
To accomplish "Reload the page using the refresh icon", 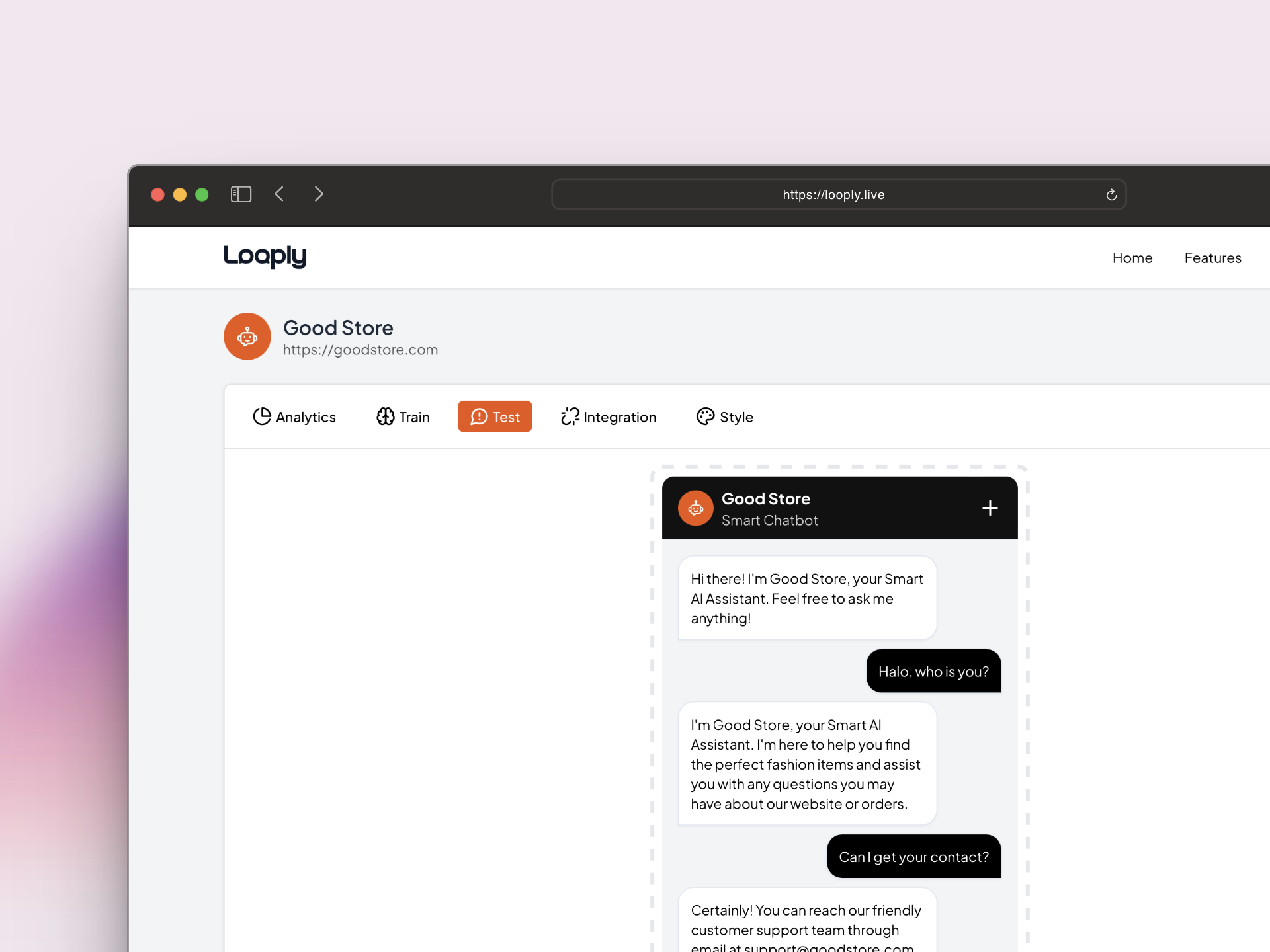I will point(1111,195).
